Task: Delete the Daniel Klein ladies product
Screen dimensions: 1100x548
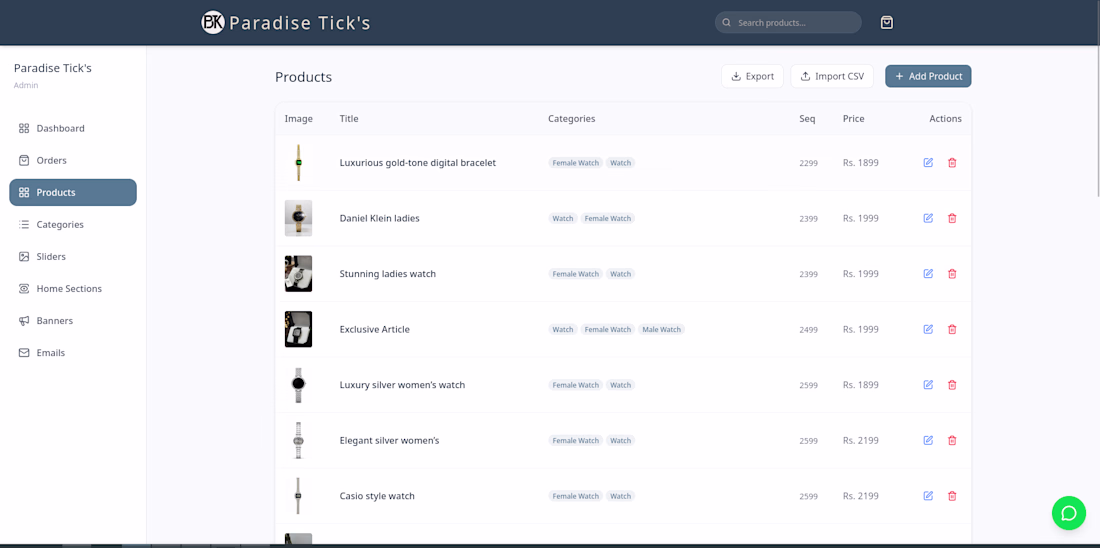Action: pos(952,218)
